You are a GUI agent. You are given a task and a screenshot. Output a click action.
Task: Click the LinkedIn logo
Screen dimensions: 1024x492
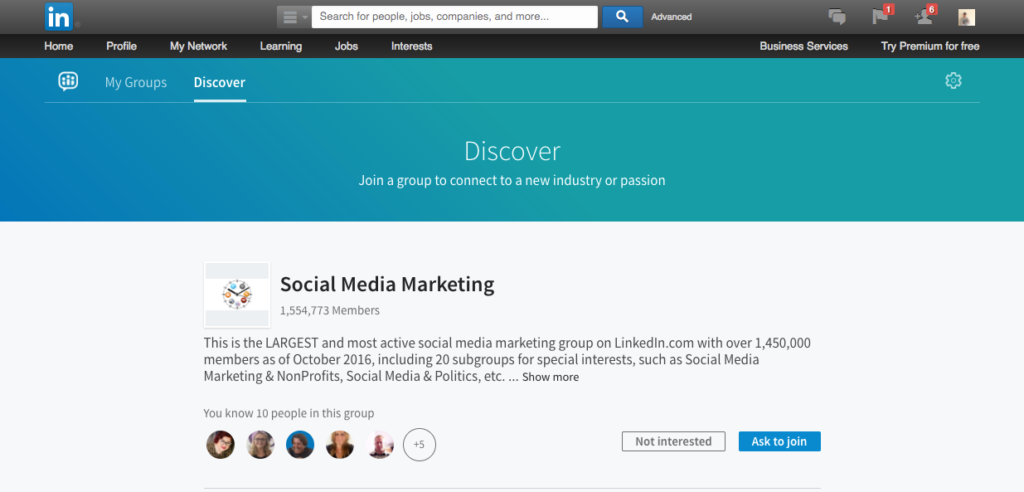[59, 17]
